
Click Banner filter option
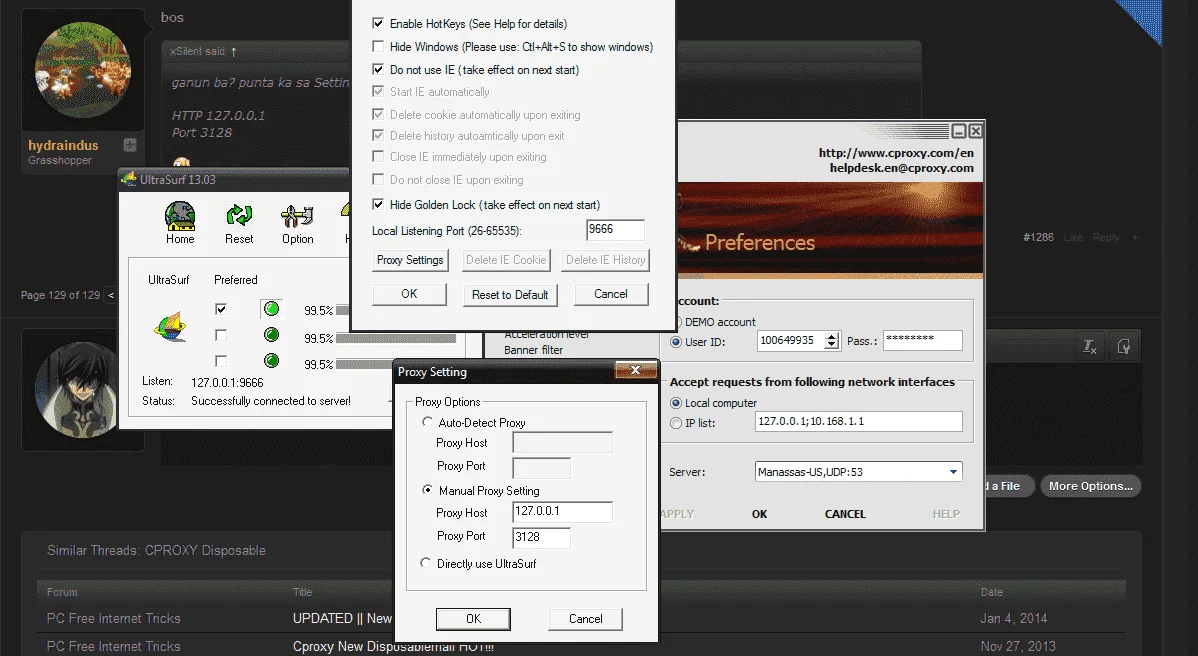(x=533, y=350)
